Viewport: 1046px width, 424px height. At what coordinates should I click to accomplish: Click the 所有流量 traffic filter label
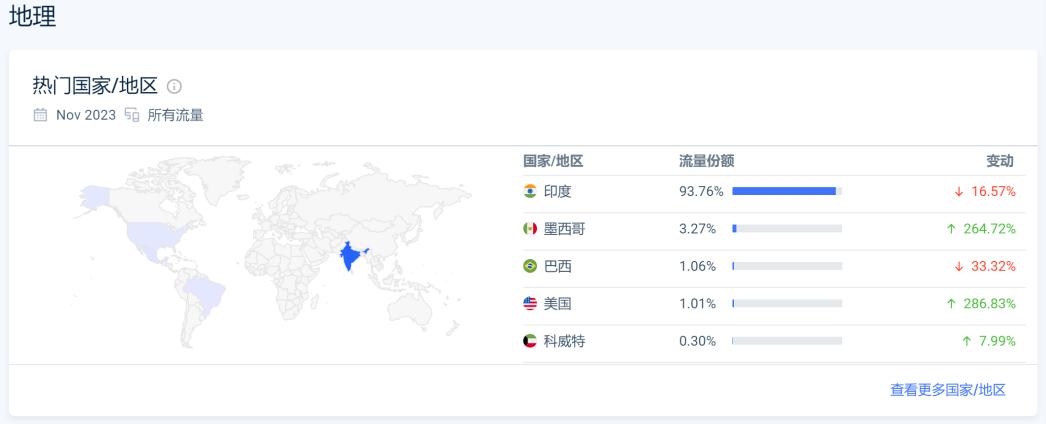tap(176, 115)
